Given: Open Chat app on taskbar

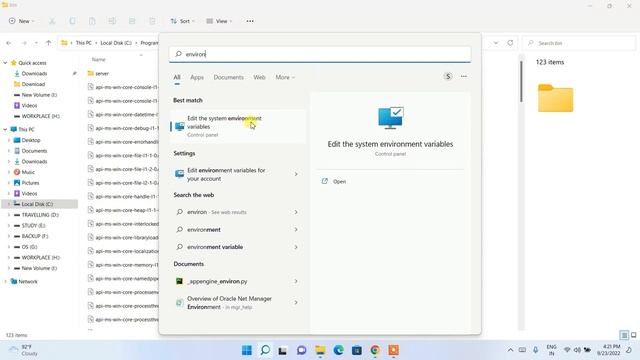Looking at the screenshot, I should coord(301,350).
